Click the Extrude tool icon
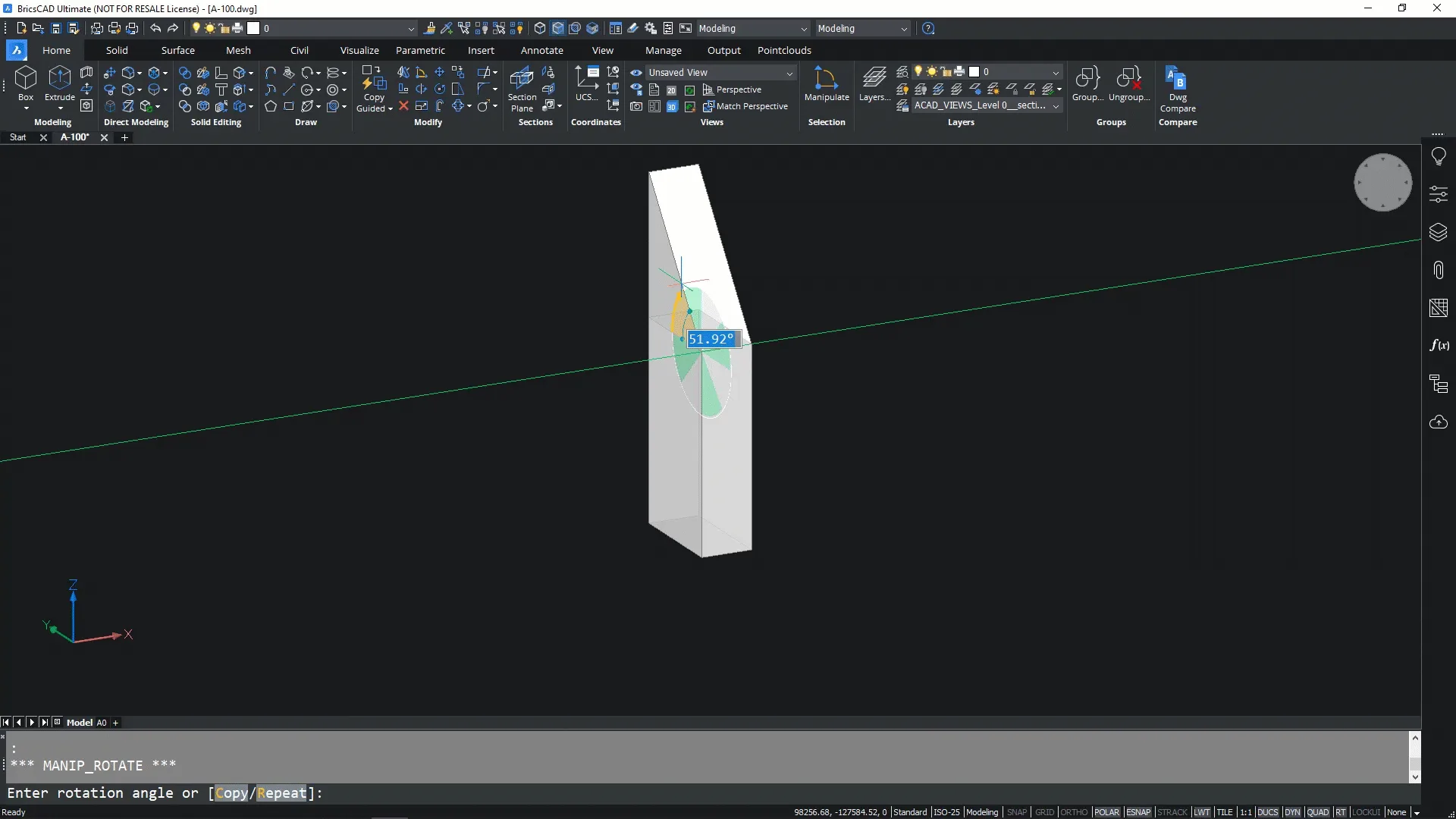This screenshot has height=819, width=1456. (x=59, y=79)
